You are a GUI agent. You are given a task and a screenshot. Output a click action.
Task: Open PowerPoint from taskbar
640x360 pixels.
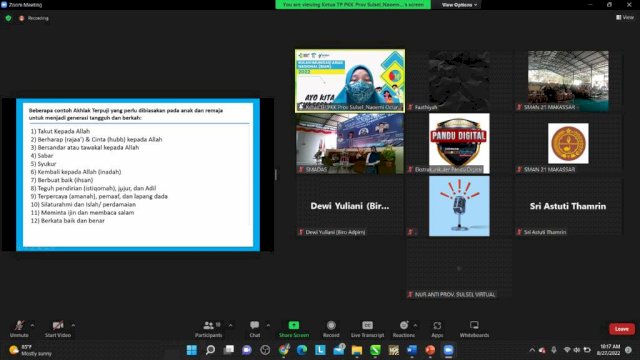click(x=430, y=350)
